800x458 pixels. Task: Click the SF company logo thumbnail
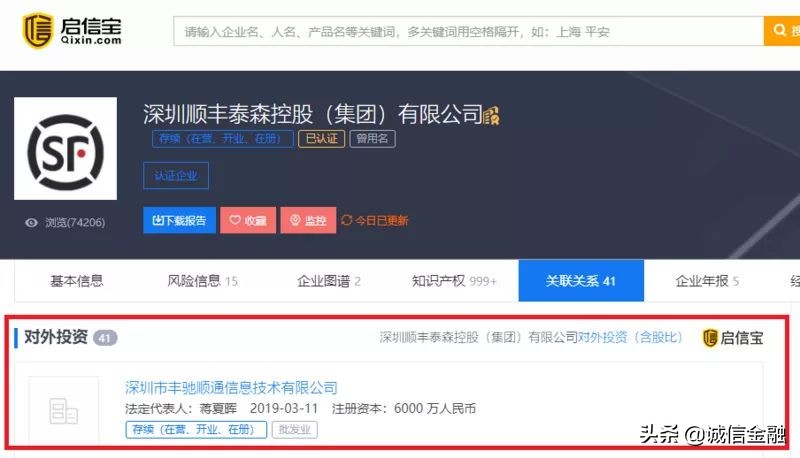click(x=65, y=148)
